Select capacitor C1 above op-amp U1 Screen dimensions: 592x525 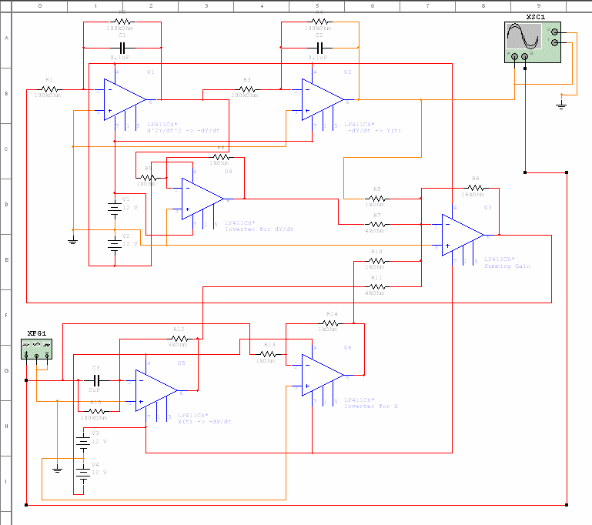coord(122,48)
